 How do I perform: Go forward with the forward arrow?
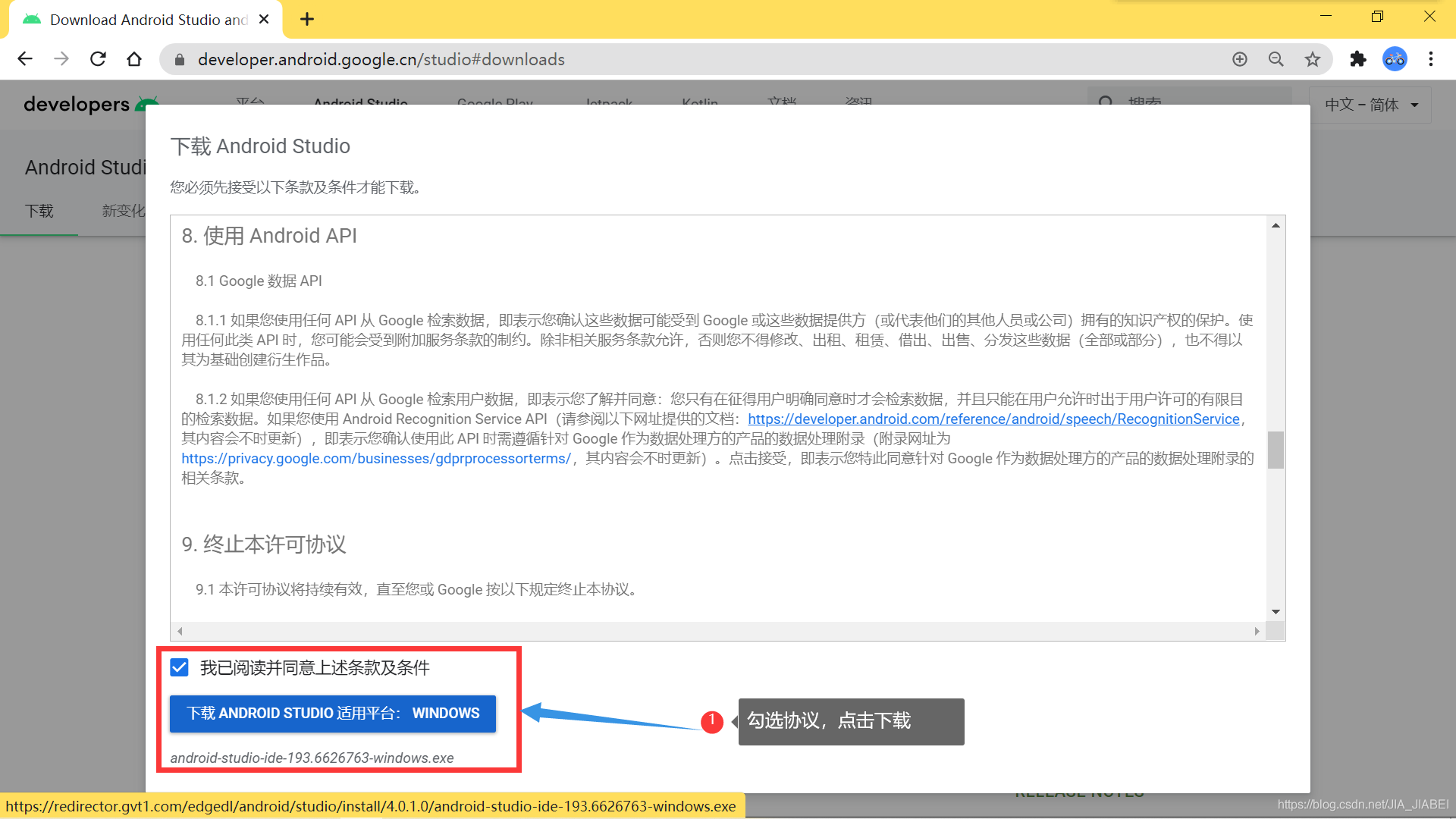point(61,59)
